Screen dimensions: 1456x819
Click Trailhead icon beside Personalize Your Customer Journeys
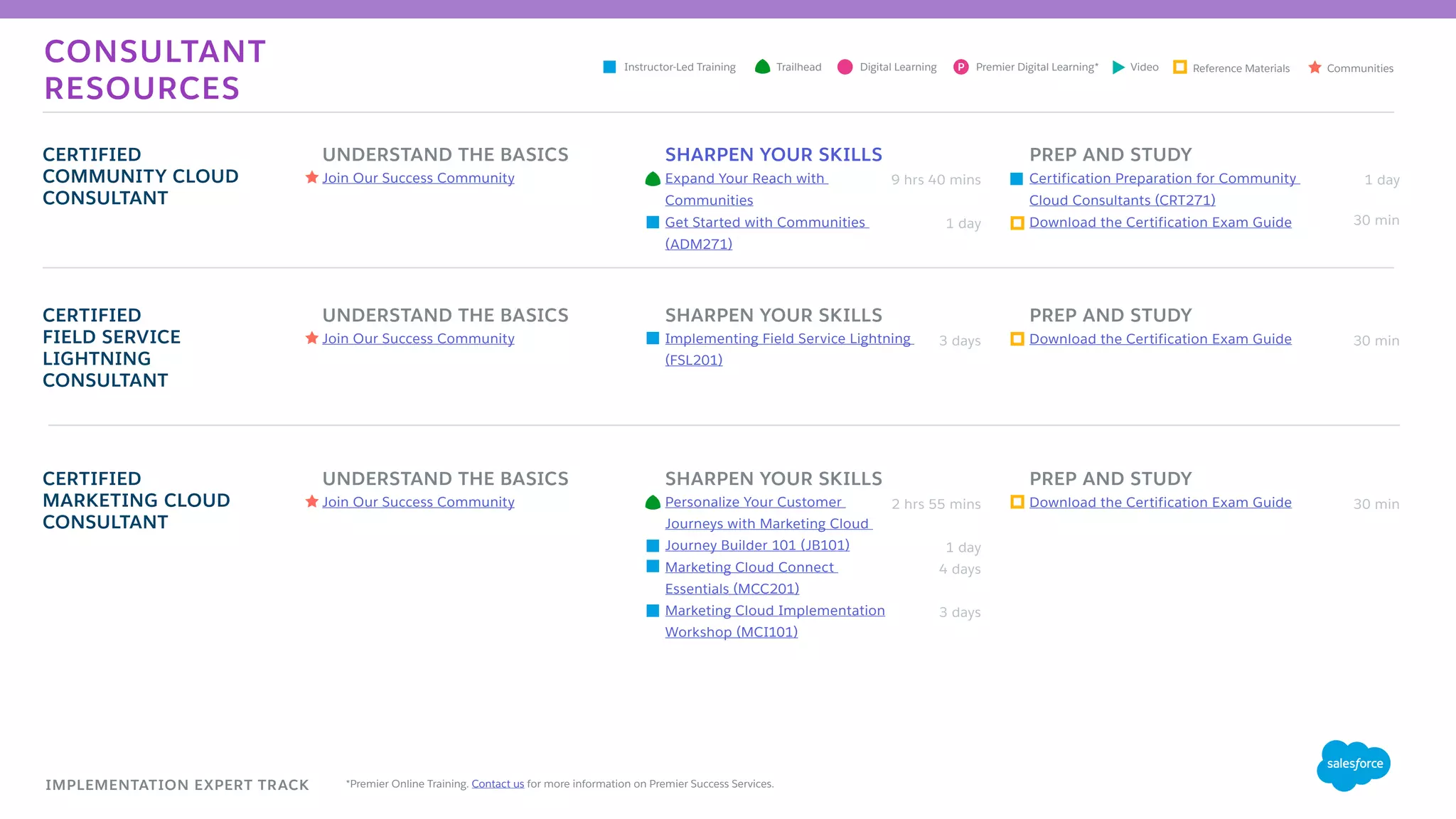[653, 503]
